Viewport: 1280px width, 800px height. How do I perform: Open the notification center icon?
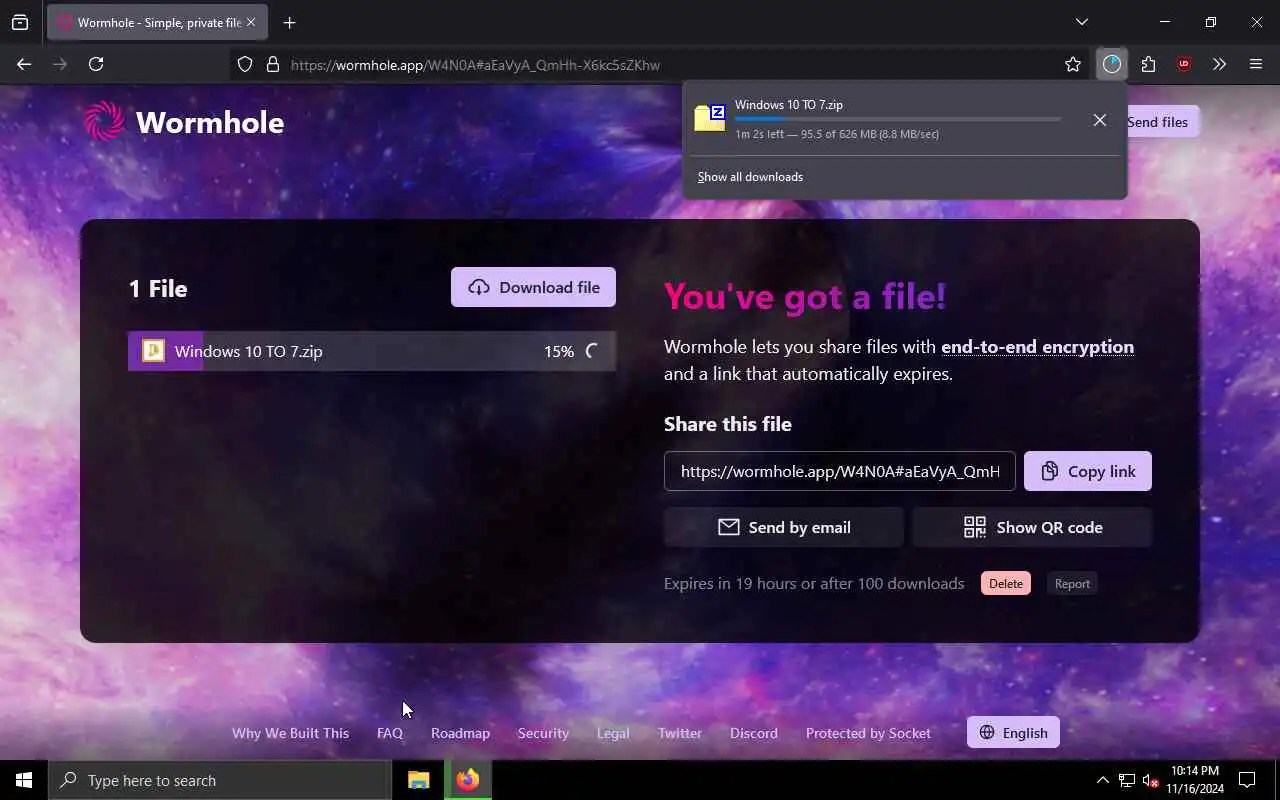click(x=1247, y=780)
